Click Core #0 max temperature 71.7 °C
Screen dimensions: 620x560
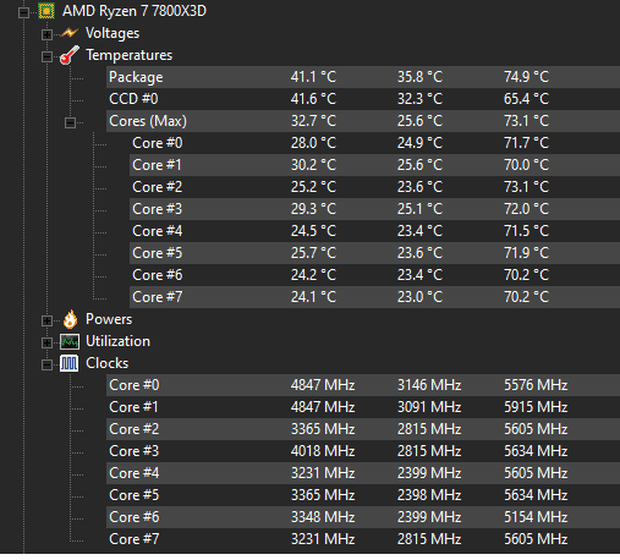click(527, 143)
